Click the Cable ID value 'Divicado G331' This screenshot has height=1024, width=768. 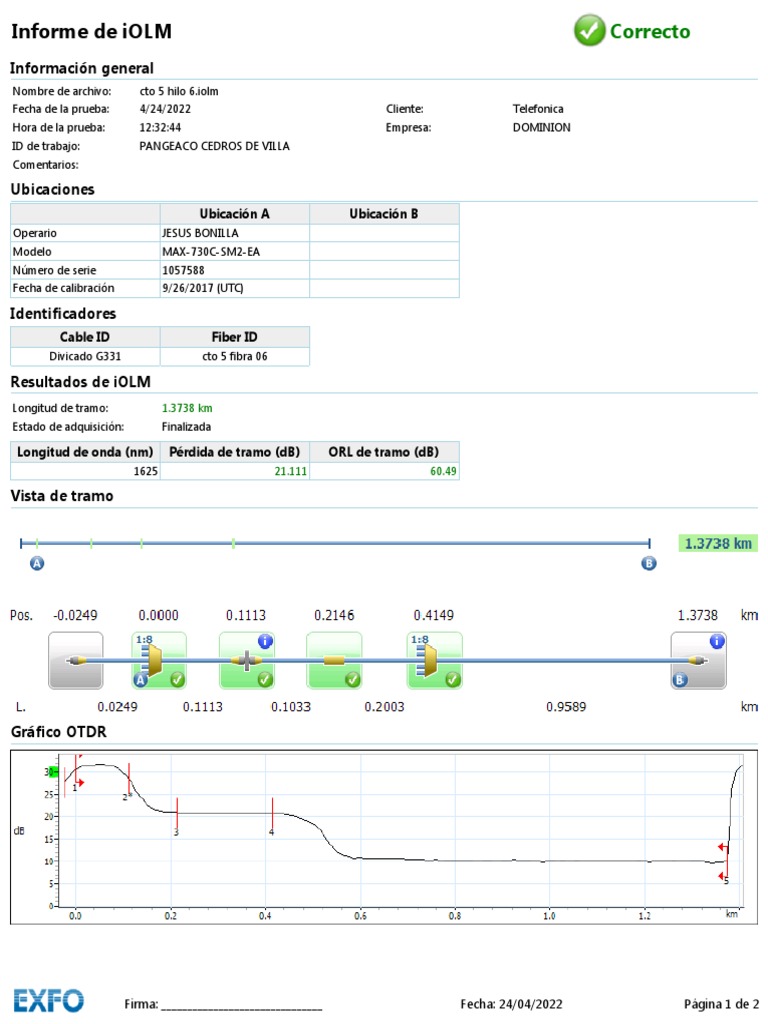click(85, 357)
